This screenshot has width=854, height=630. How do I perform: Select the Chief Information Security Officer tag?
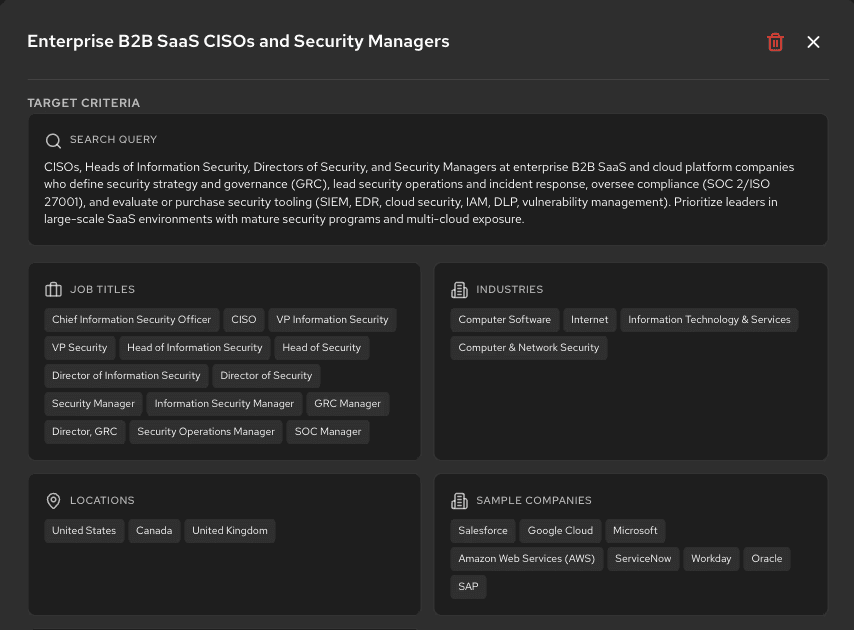tap(131, 320)
